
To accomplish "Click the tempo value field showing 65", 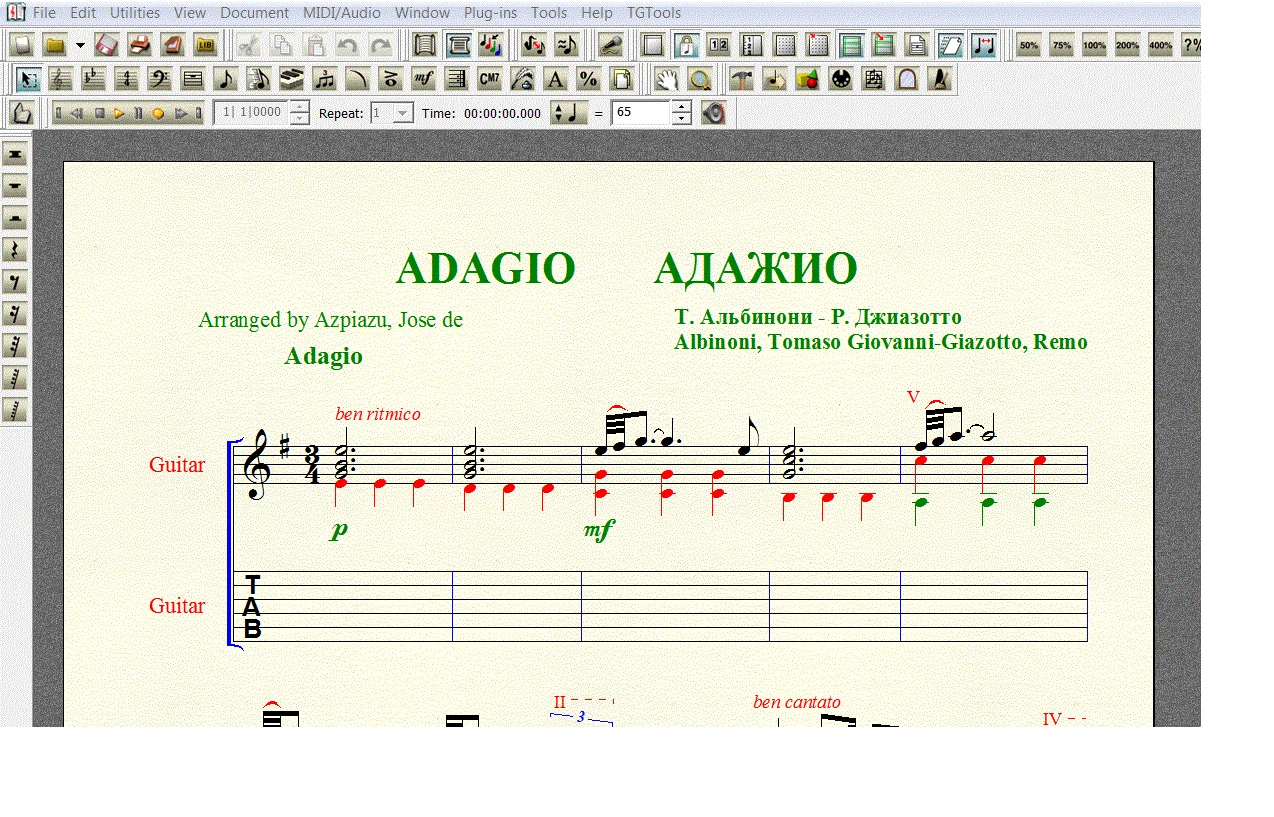I will 640,113.
